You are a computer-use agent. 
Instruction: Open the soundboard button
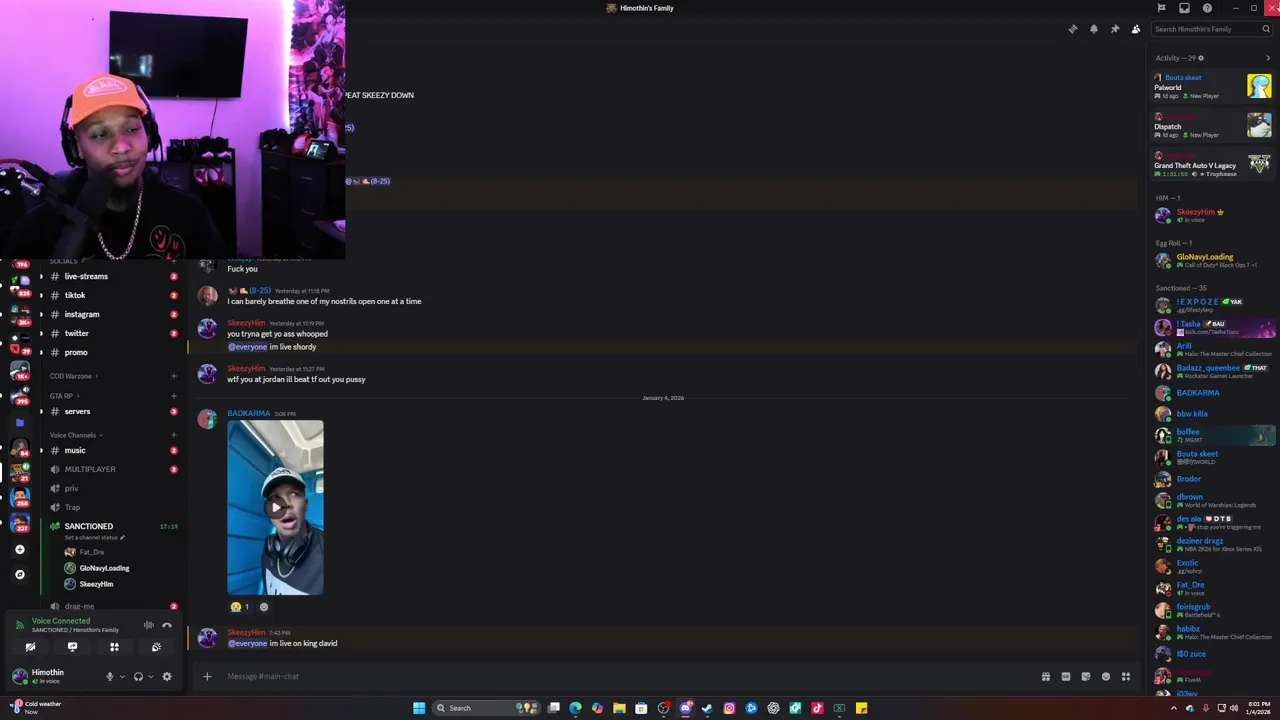[156, 647]
